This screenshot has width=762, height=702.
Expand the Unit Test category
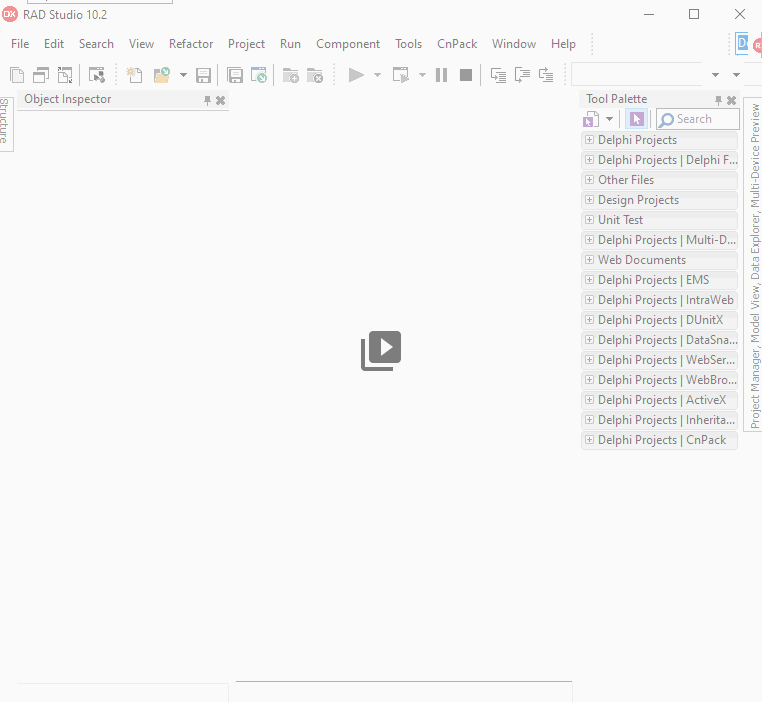tap(589, 220)
